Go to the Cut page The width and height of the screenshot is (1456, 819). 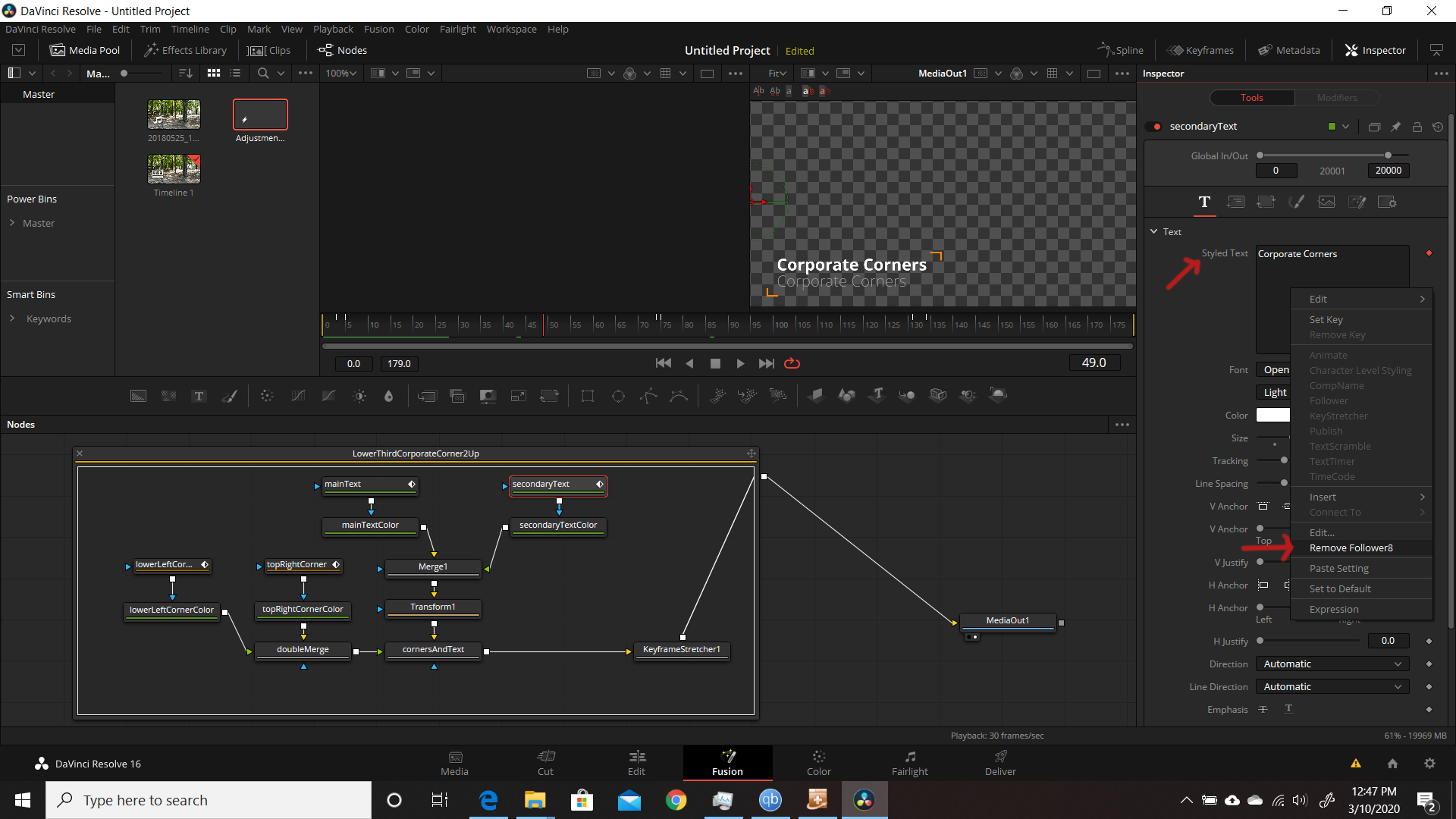point(545,763)
